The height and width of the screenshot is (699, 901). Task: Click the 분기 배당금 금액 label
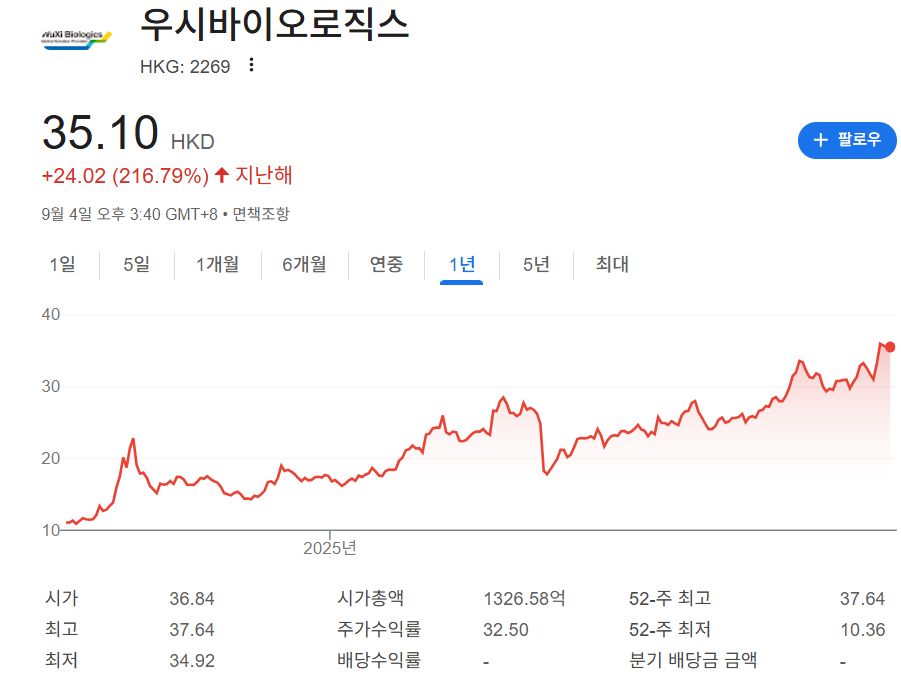coord(693,660)
